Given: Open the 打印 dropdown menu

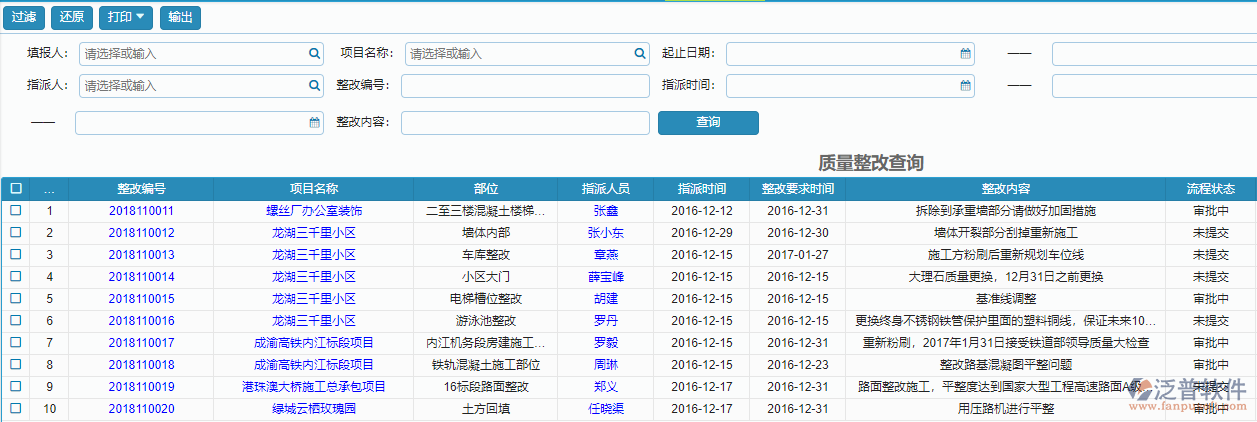Looking at the screenshot, I should [126, 17].
